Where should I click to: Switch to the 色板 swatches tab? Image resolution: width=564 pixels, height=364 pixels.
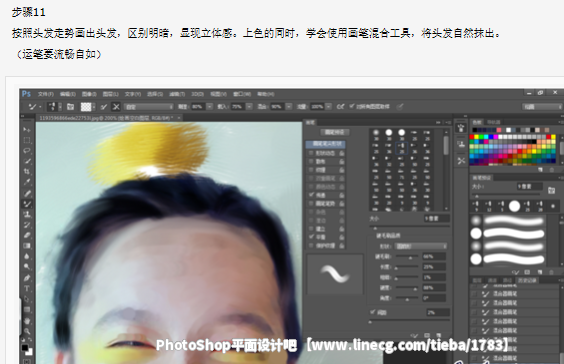pos(477,122)
